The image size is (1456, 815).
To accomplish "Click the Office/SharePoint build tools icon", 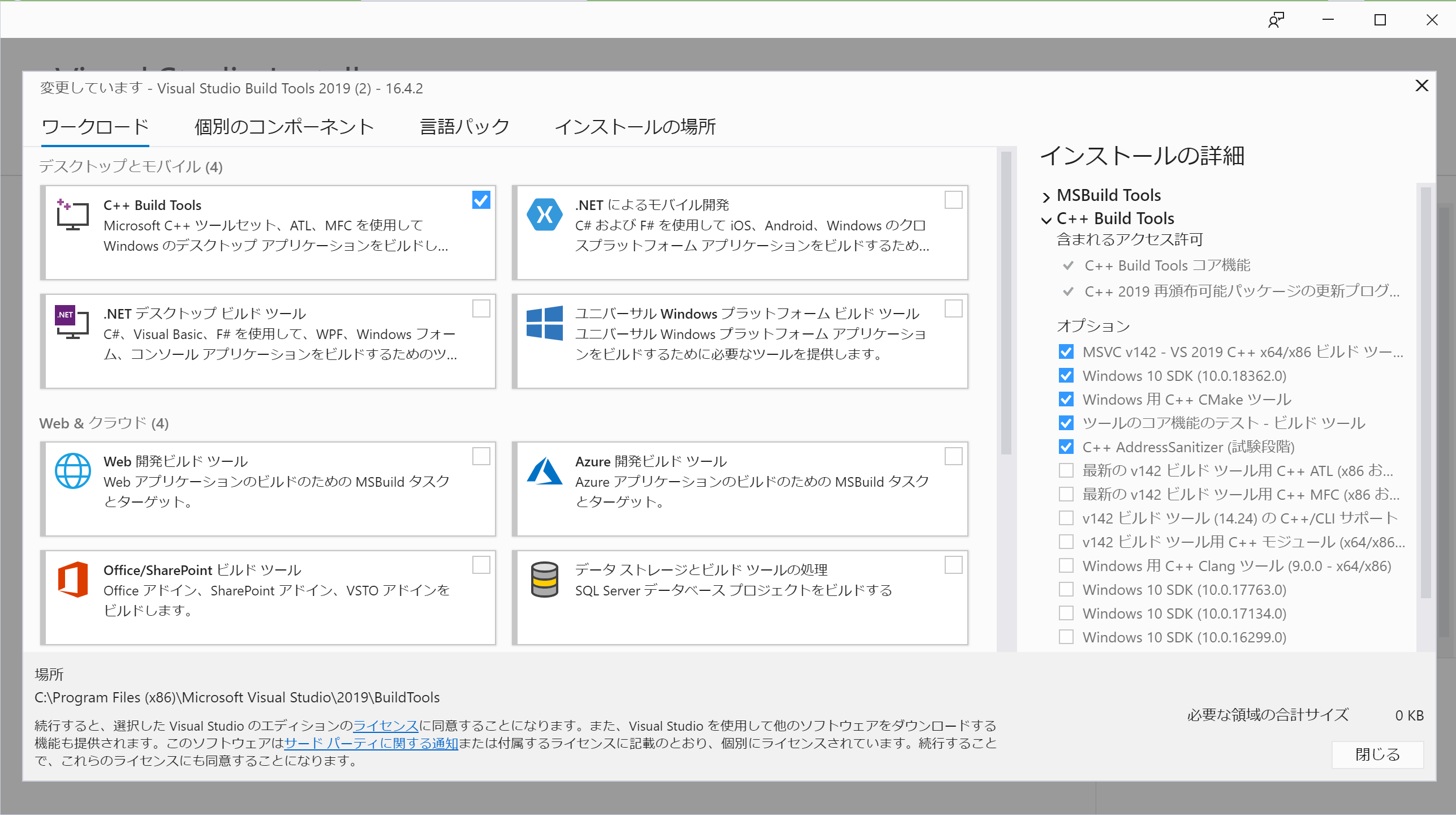I will (x=72, y=580).
